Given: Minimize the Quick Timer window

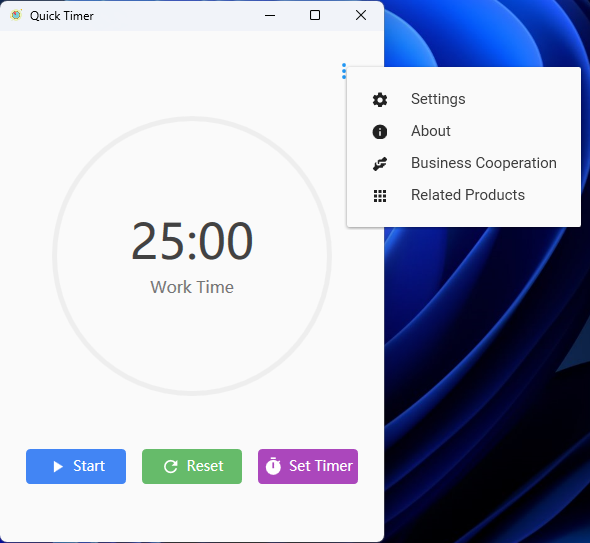Looking at the screenshot, I should (x=270, y=15).
